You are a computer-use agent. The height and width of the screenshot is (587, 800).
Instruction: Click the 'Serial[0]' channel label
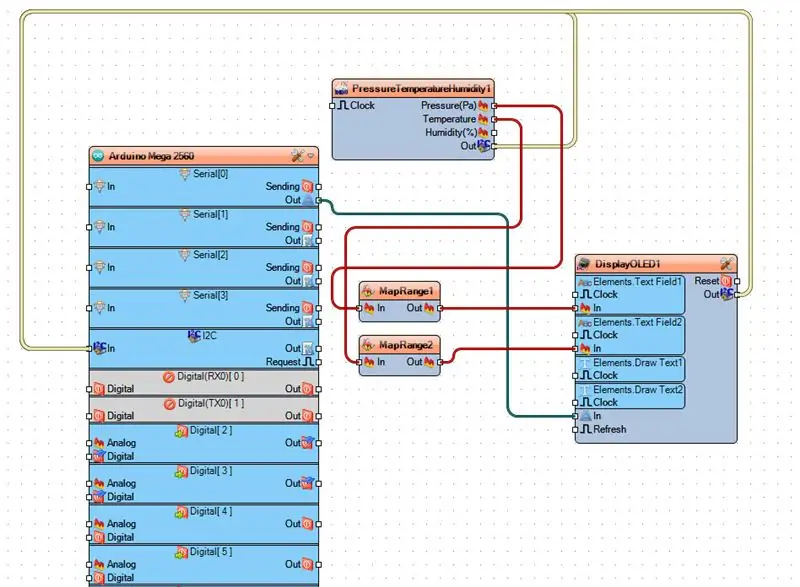[x=210, y=174]
